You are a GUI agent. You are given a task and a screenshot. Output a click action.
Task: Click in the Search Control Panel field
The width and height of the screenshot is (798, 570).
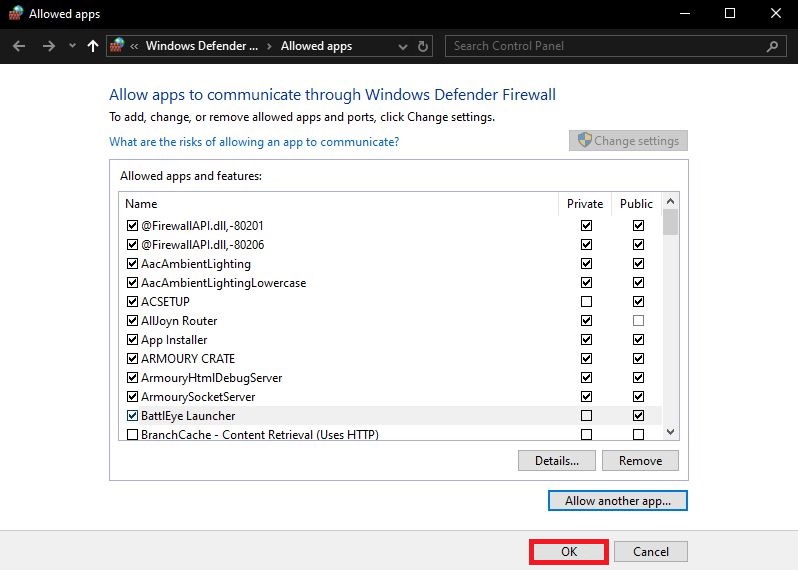tap(605, 46)
